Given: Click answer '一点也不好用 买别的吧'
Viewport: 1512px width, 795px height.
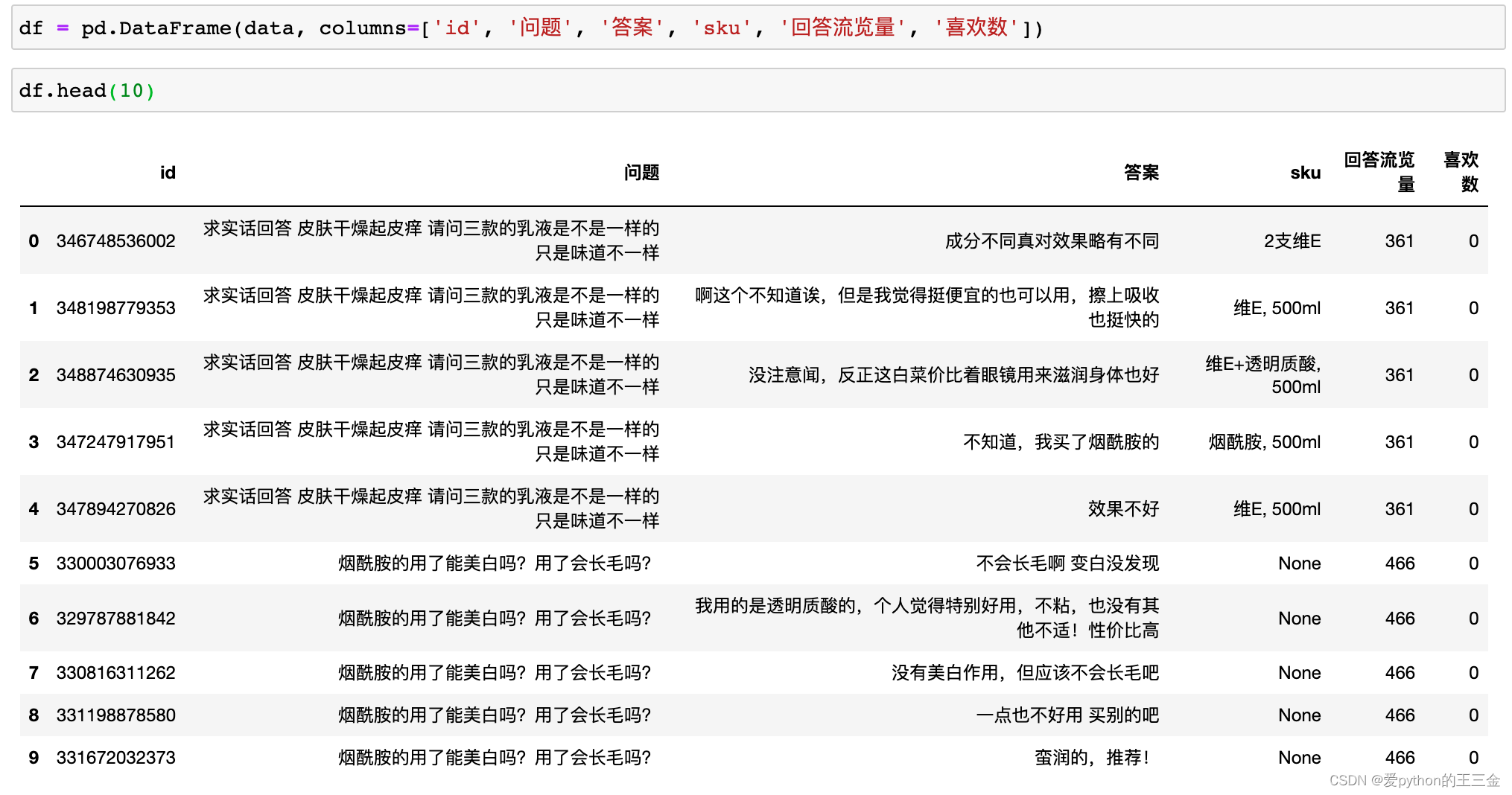Looking at the screenshot, I should click(x=1068, y=715).
